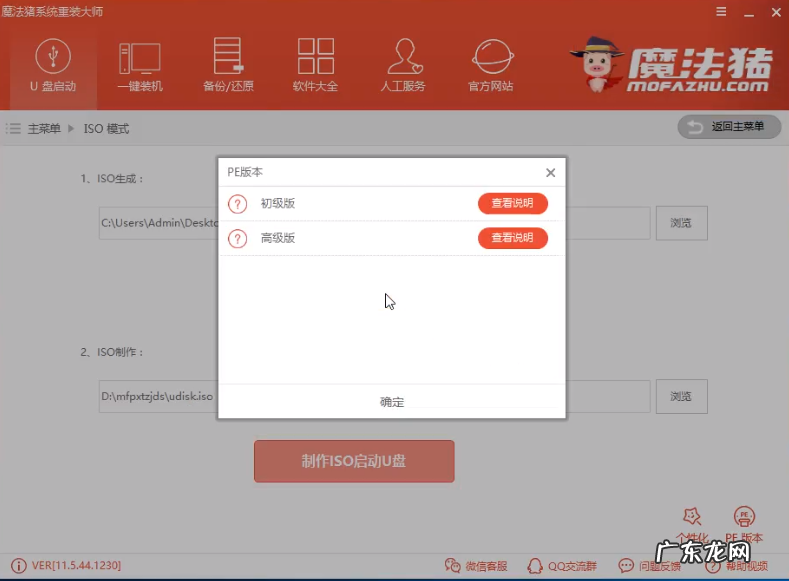View 查看说明 for 高级版
Viewport: 789px width, 581px height.
[x=513, y=238]
